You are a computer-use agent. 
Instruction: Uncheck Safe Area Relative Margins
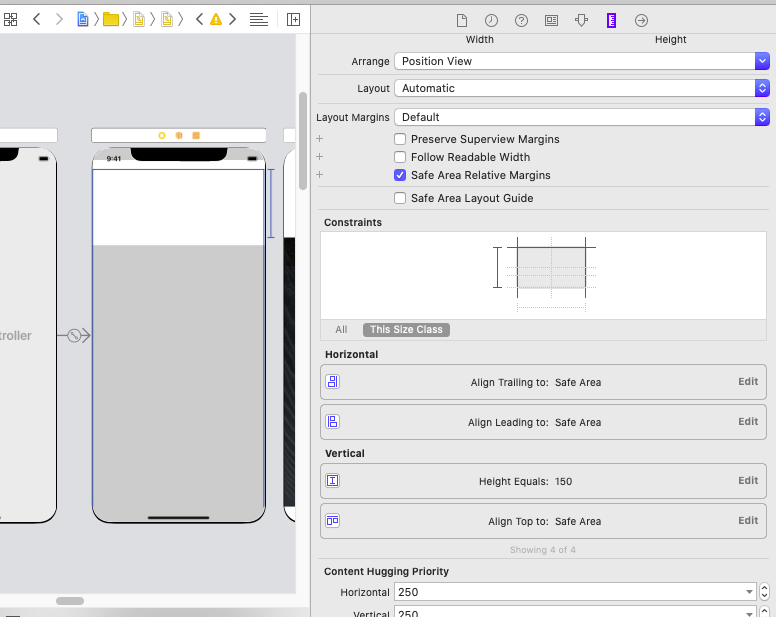tap(400, 175)
